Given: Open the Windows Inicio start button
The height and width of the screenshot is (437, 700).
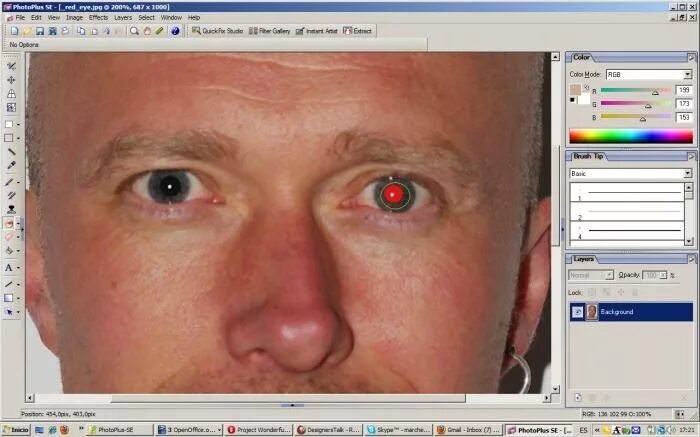Looking at the screenshot, I should [x=16, y=429].
